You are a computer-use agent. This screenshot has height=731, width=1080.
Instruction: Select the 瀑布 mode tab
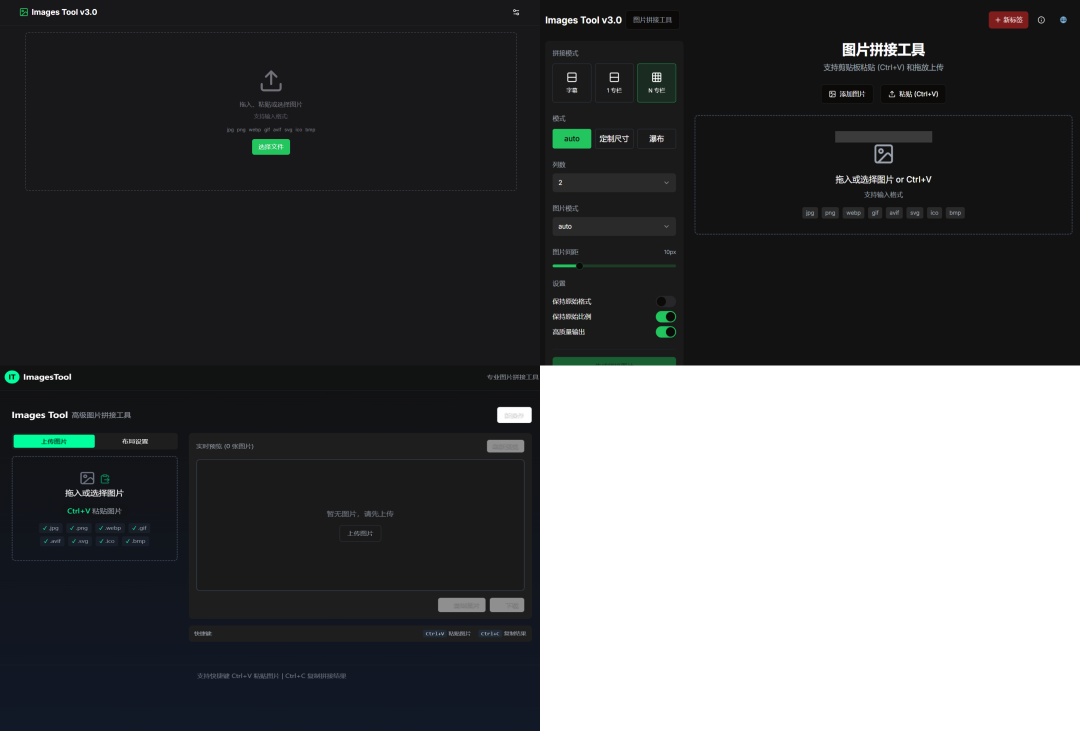tap(656, 138)
